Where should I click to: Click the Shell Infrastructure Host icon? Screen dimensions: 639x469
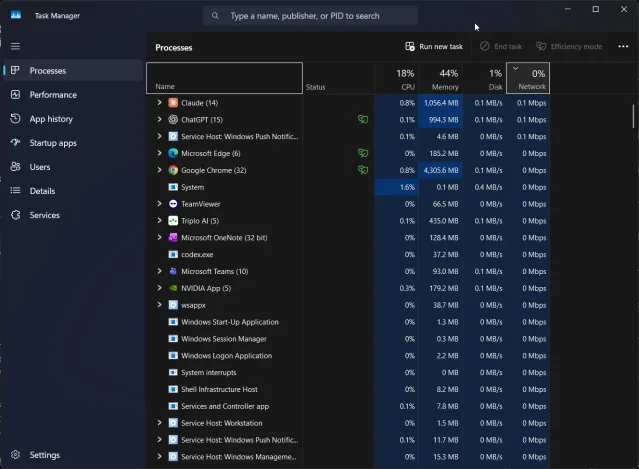coord(173,389)
